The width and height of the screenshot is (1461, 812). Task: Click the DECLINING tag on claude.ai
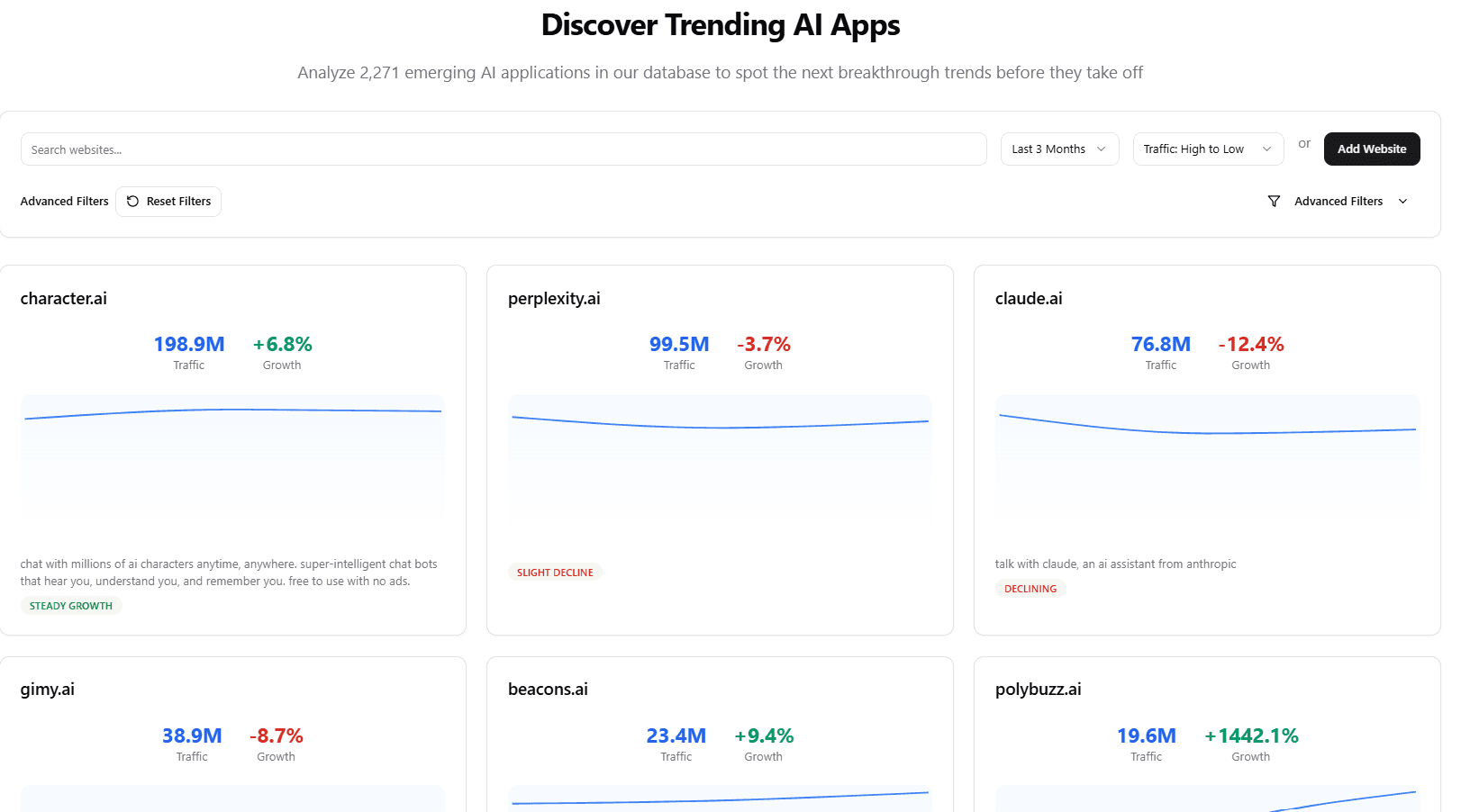(1030, 589)
